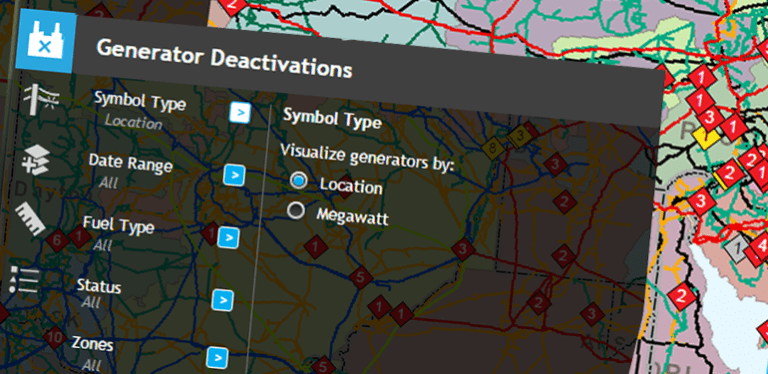Viewport: 768px width, 374px height.
Task: Click the Megawatt option label
Action: 352,216
